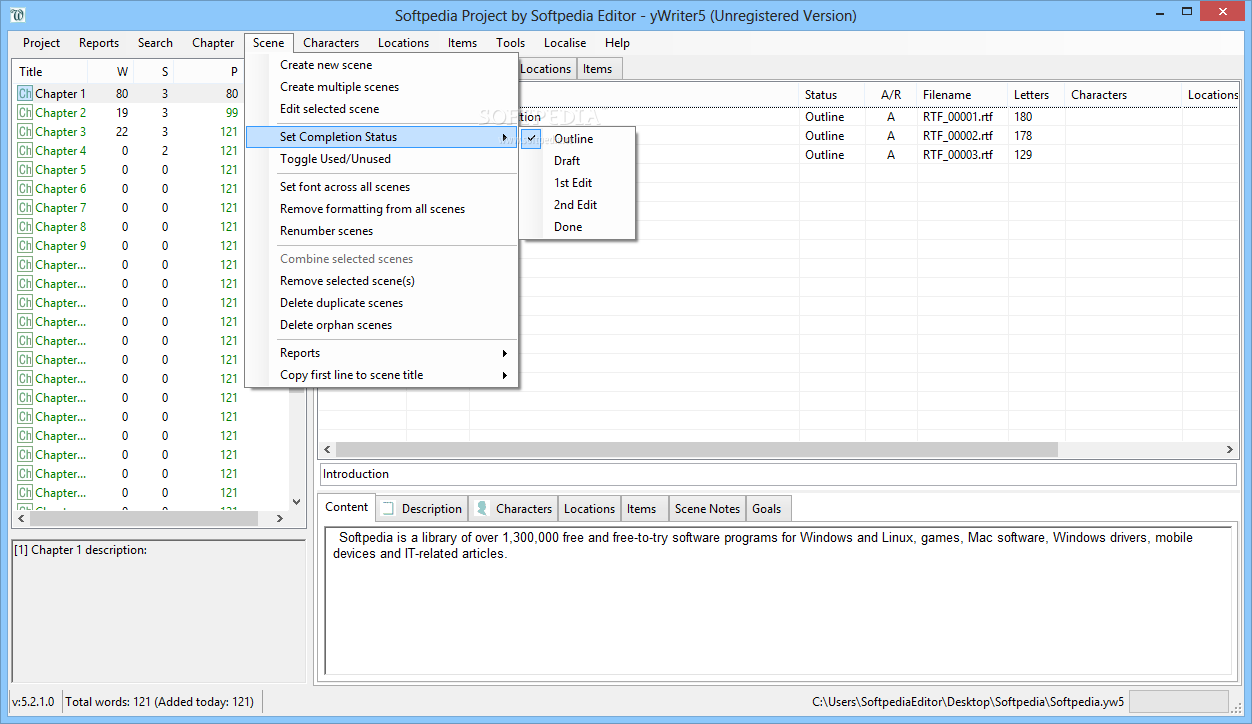Image resolution: width=1252 pixels, height=724 pixels.
Task: Open the Chapter menu
Action: pos(213,43)
